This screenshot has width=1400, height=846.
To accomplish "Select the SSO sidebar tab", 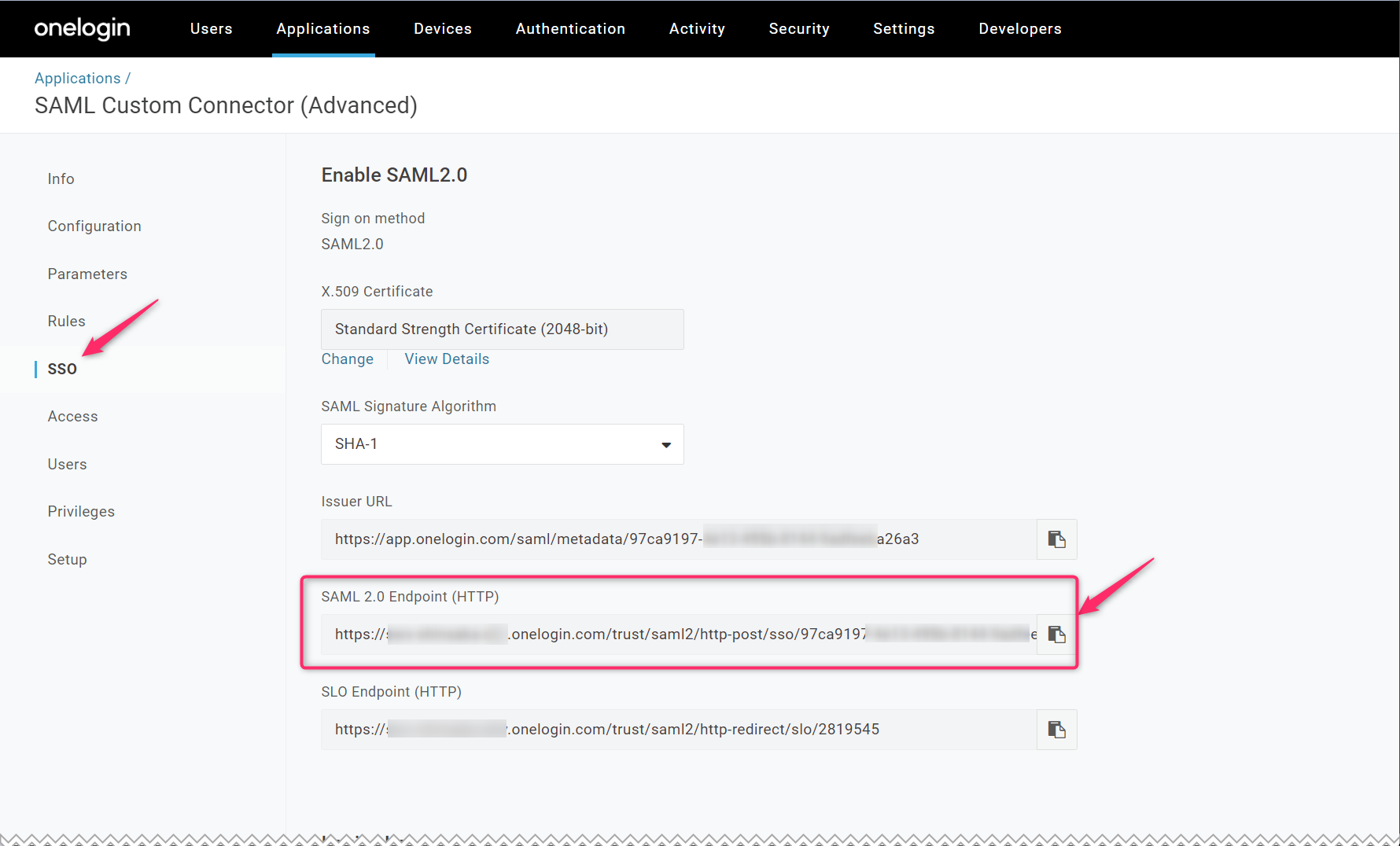I will coord(62,369).
